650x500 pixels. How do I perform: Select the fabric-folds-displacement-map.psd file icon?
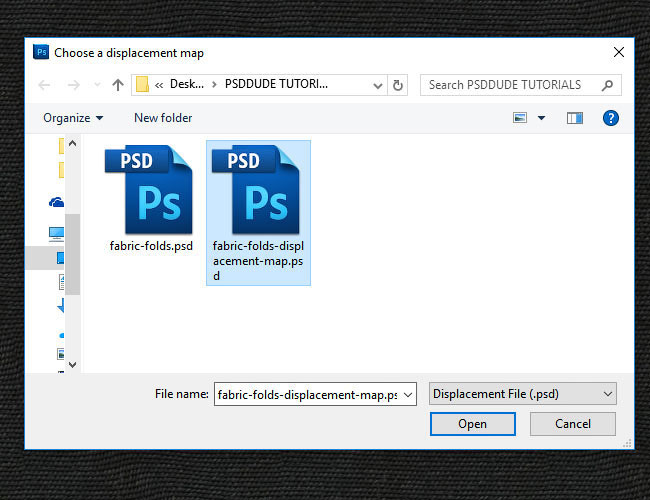256,189
